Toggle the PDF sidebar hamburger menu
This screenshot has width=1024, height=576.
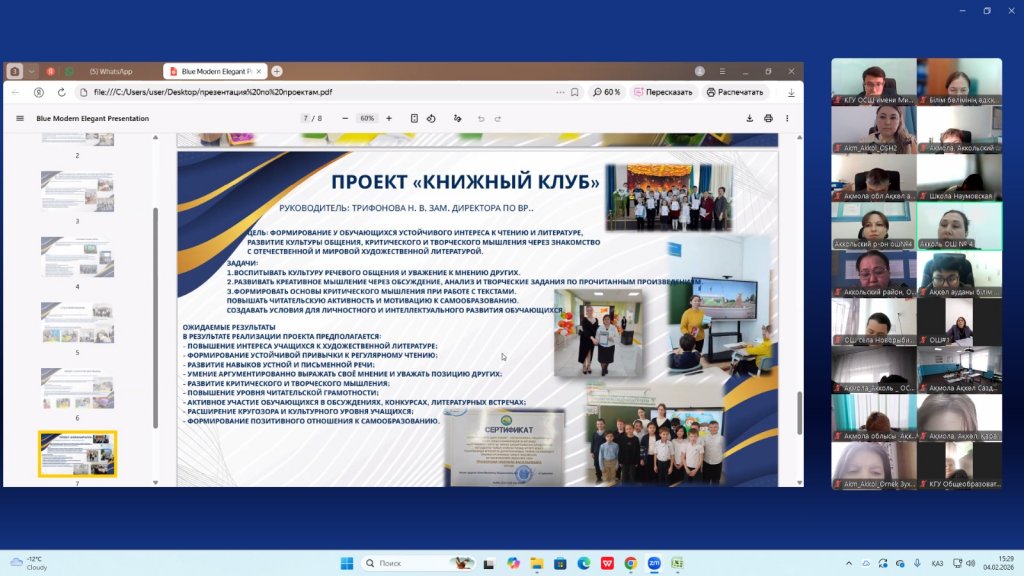[x=19, y=118]
